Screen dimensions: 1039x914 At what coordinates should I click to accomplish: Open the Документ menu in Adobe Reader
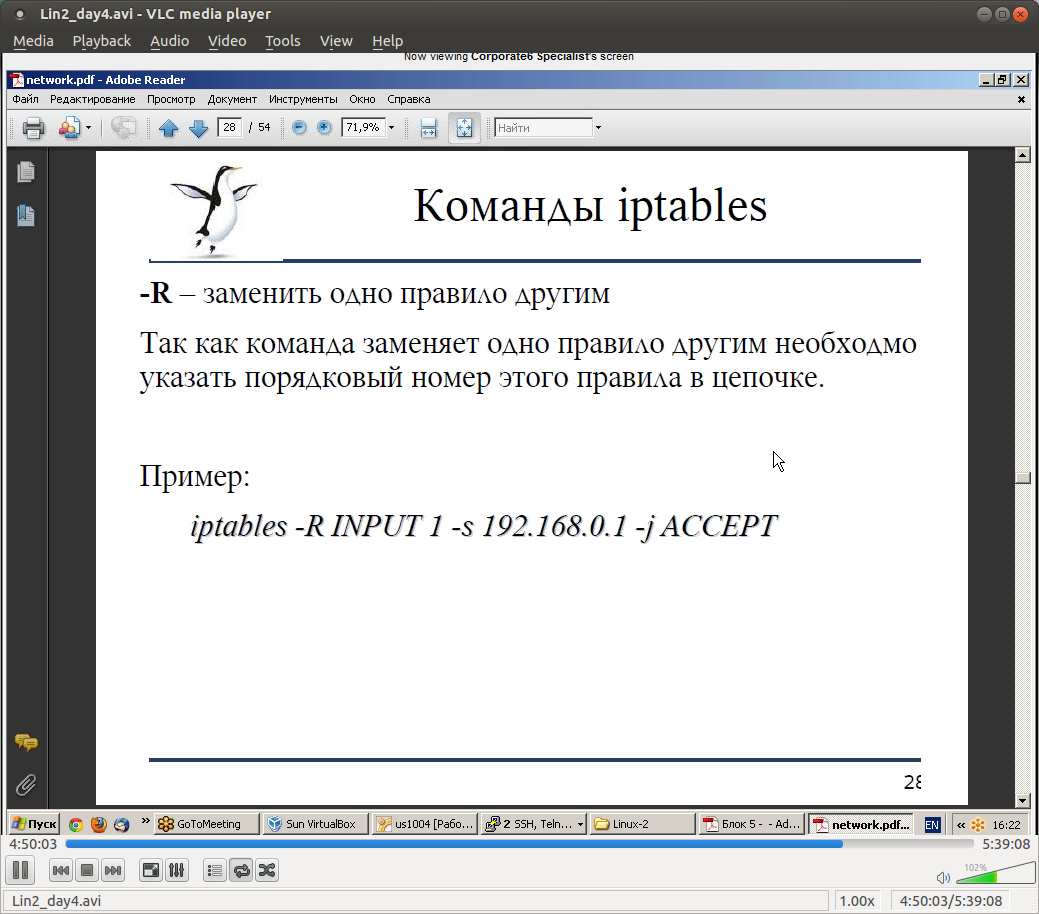[x=232, y=99]
